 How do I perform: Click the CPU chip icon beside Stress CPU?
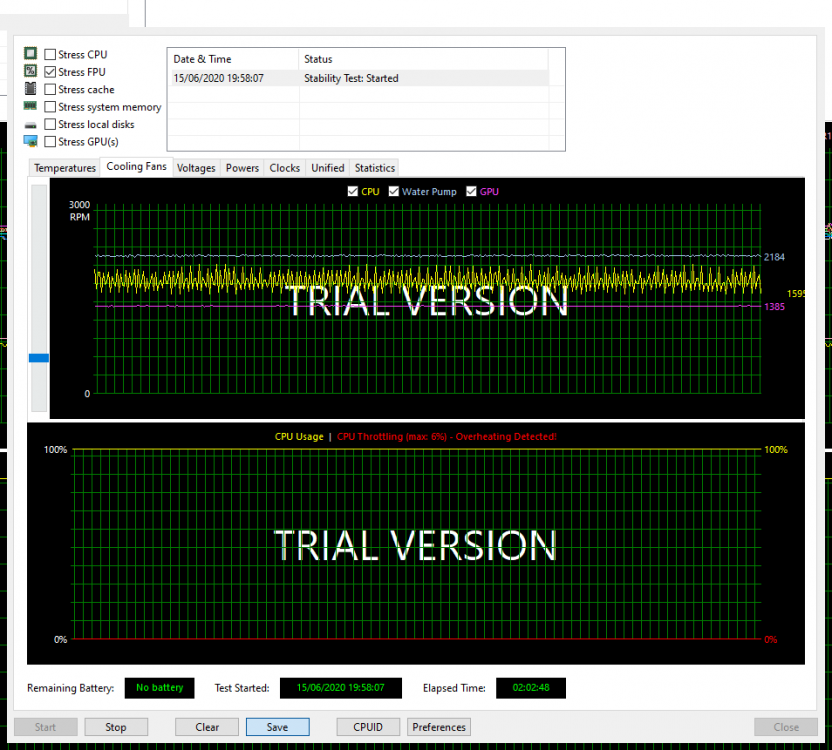30,54
